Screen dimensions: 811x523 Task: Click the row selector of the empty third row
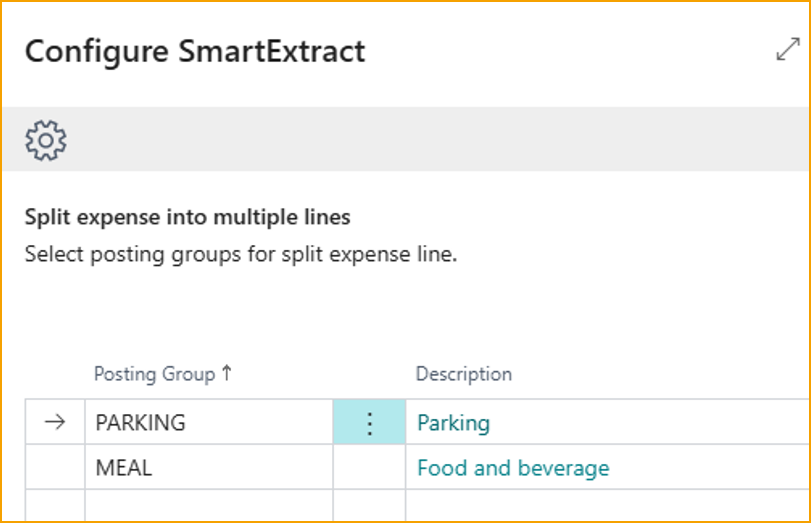click(x=56, y=506)
